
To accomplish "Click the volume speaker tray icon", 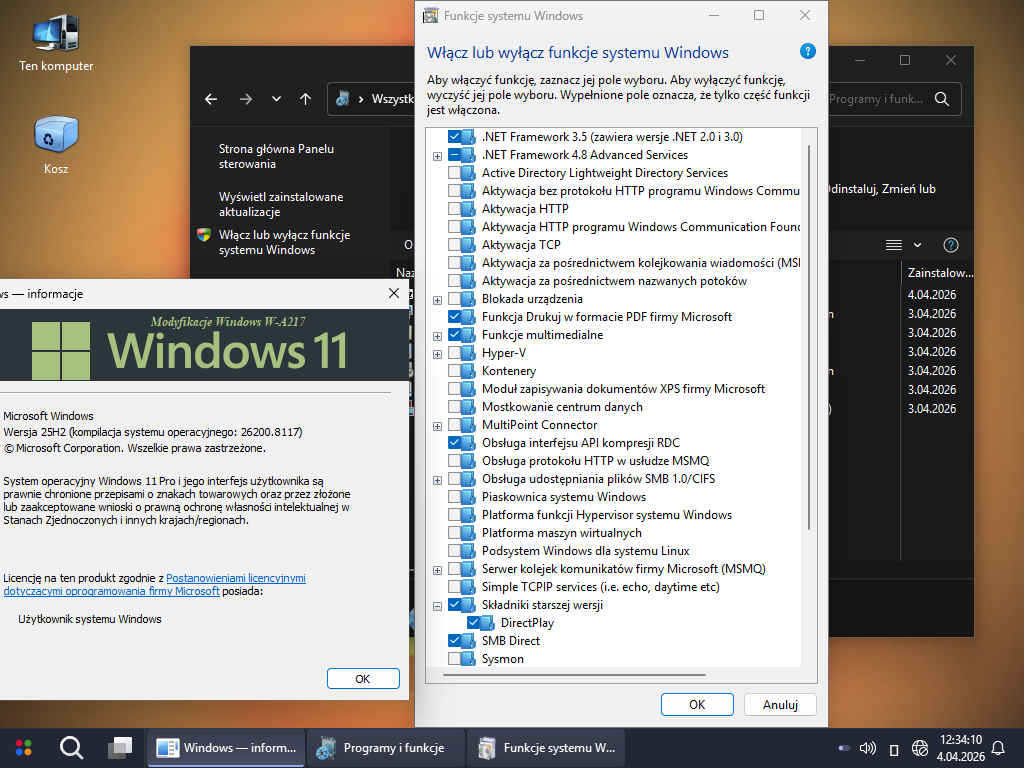I will (x=868, y=748).
